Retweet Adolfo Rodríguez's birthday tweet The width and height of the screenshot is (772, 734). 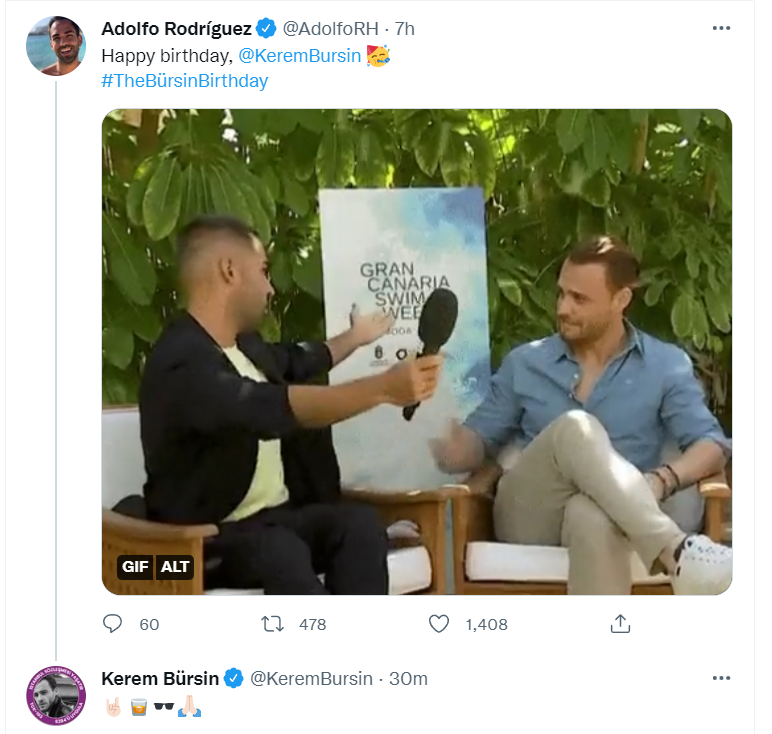[272, 624]
